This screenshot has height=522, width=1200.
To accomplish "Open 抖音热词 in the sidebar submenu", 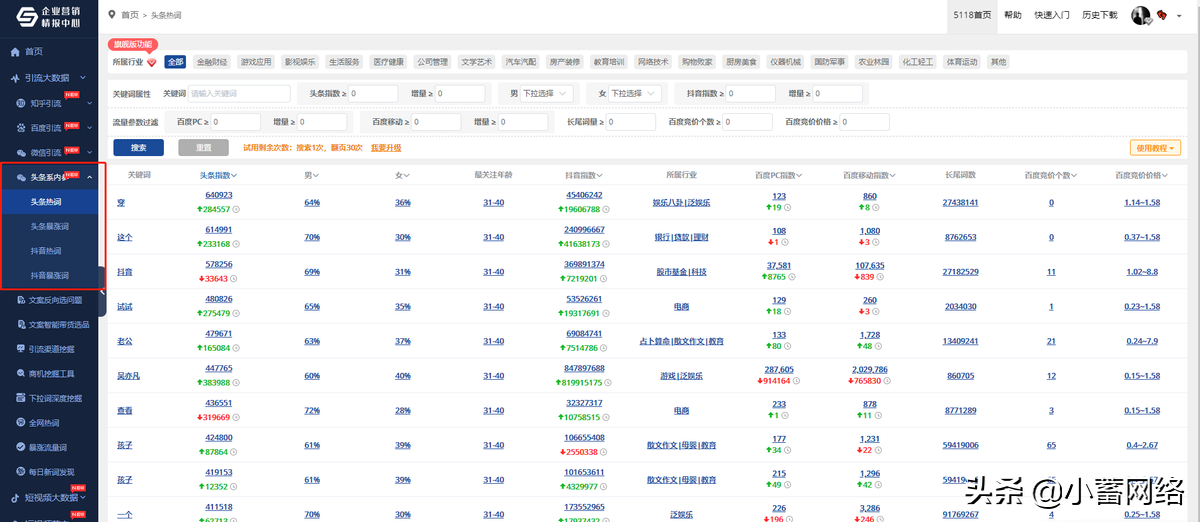I will [x=49, y=251].
